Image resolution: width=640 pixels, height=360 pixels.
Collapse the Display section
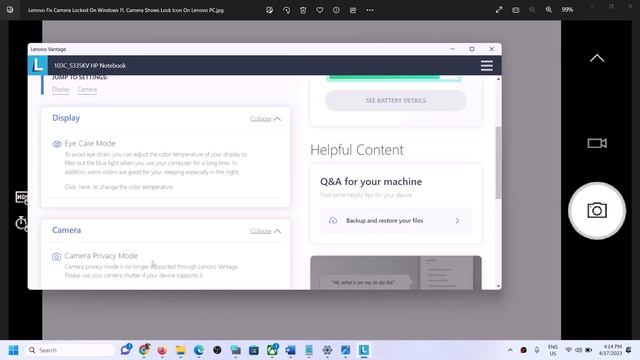[265, 119]
